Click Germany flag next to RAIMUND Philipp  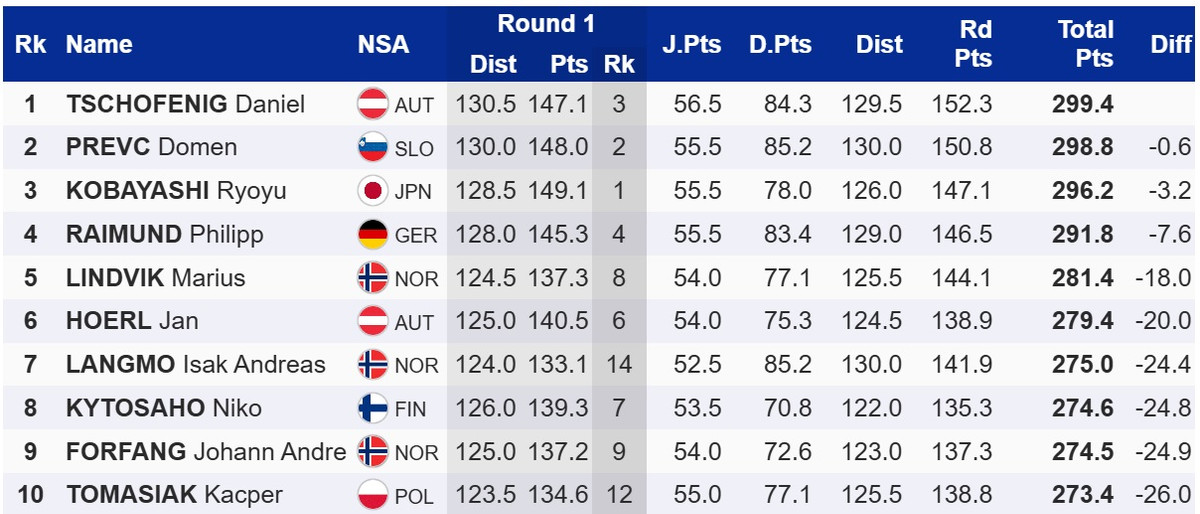pyautogui.click(x=373, y=235)
